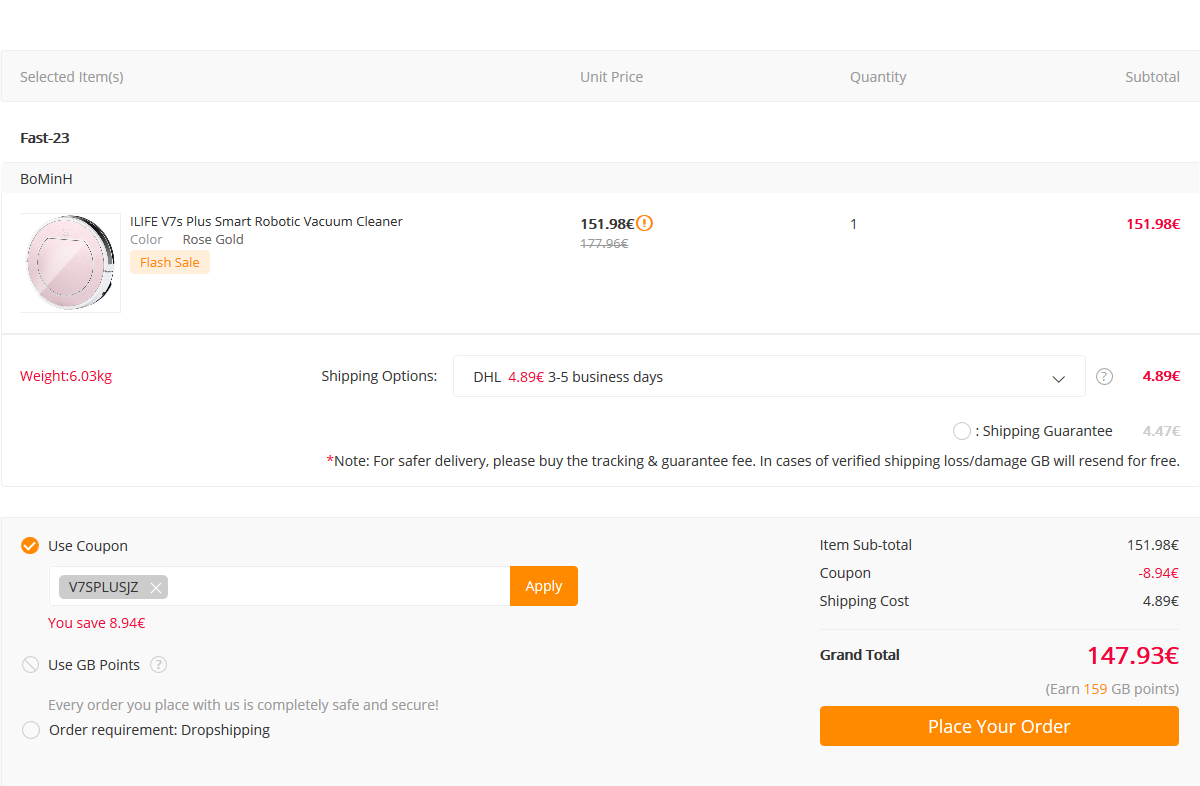Open the ILIFE V7s Plus product link

coord(266,222)
